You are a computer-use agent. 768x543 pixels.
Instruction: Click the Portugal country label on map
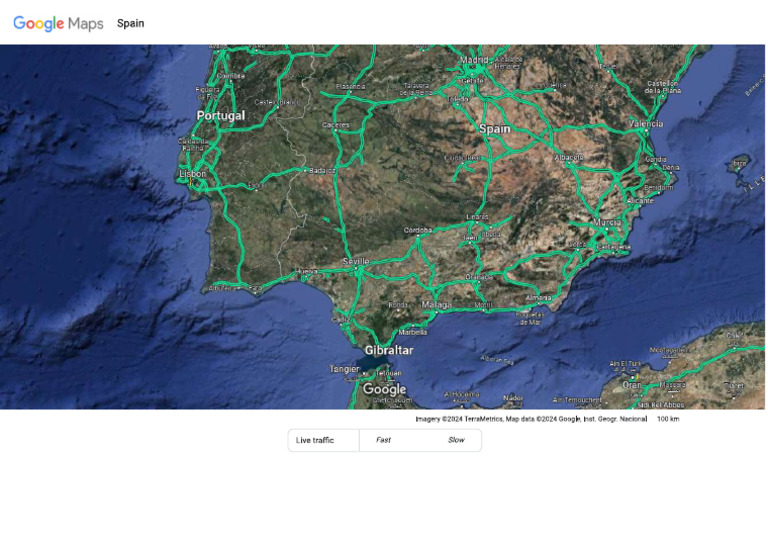(220, 116)
